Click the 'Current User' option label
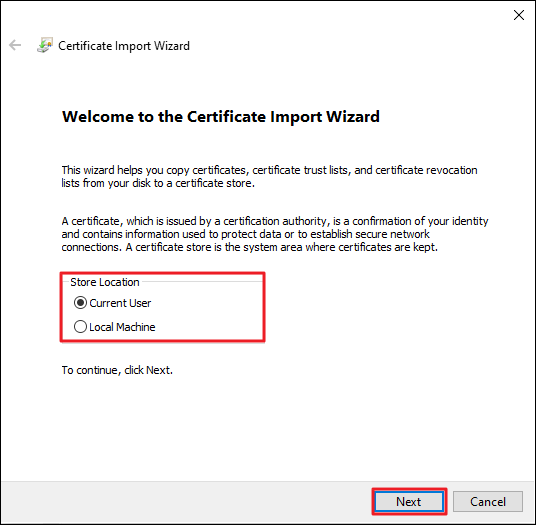Screen dimensions: 536x525 point(120,303)
